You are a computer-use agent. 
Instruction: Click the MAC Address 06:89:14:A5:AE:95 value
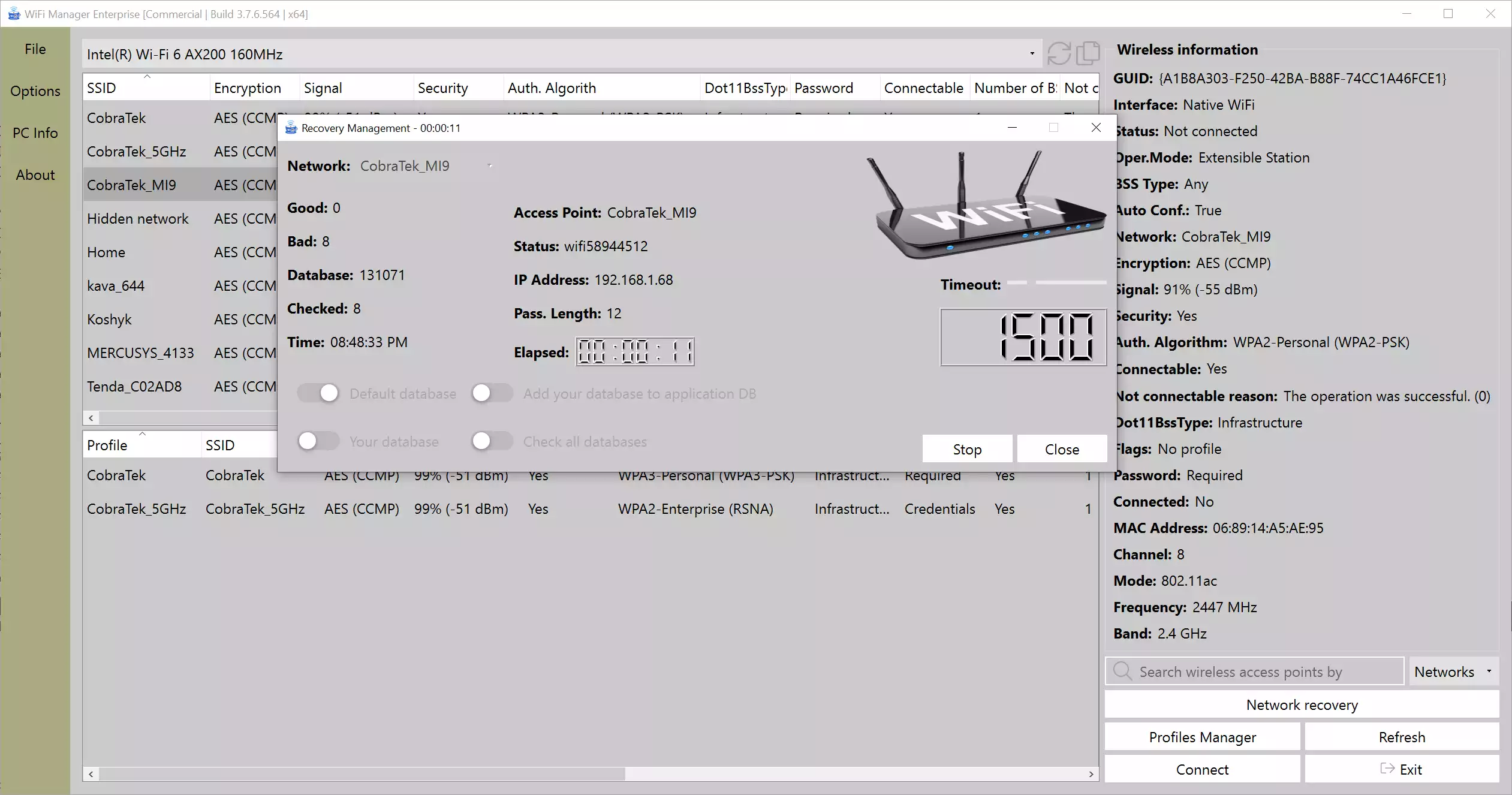point(1267,528)
